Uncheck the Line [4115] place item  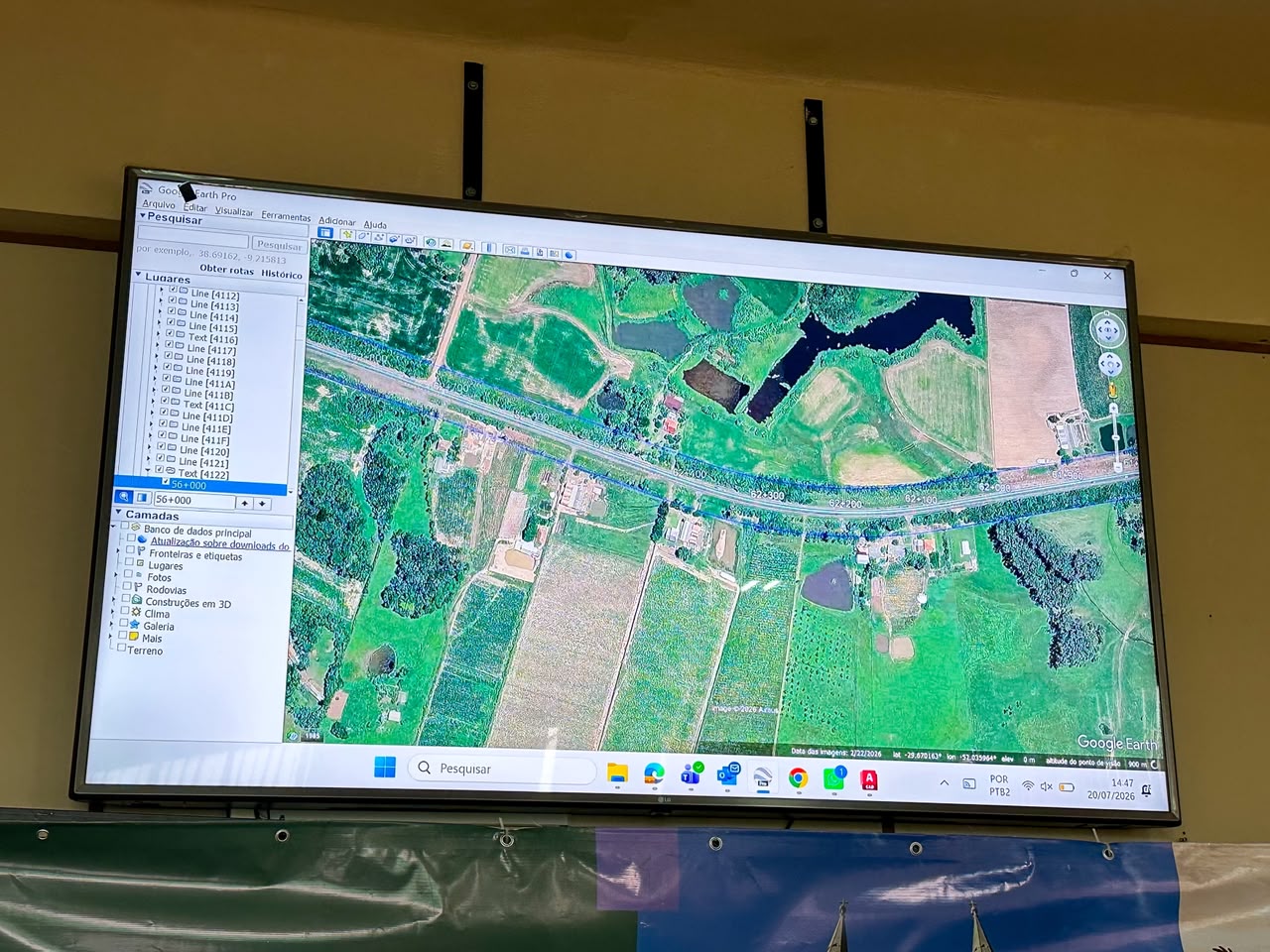pyautogui.click(x=171, y=321)
